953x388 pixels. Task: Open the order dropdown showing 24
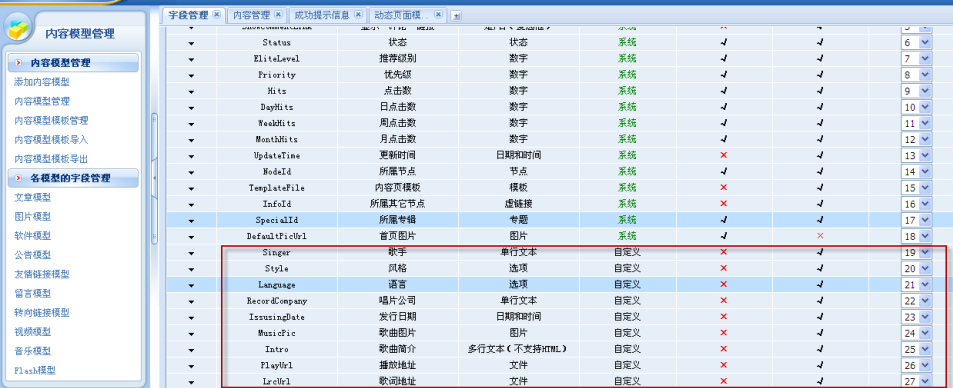coord(917,333)
